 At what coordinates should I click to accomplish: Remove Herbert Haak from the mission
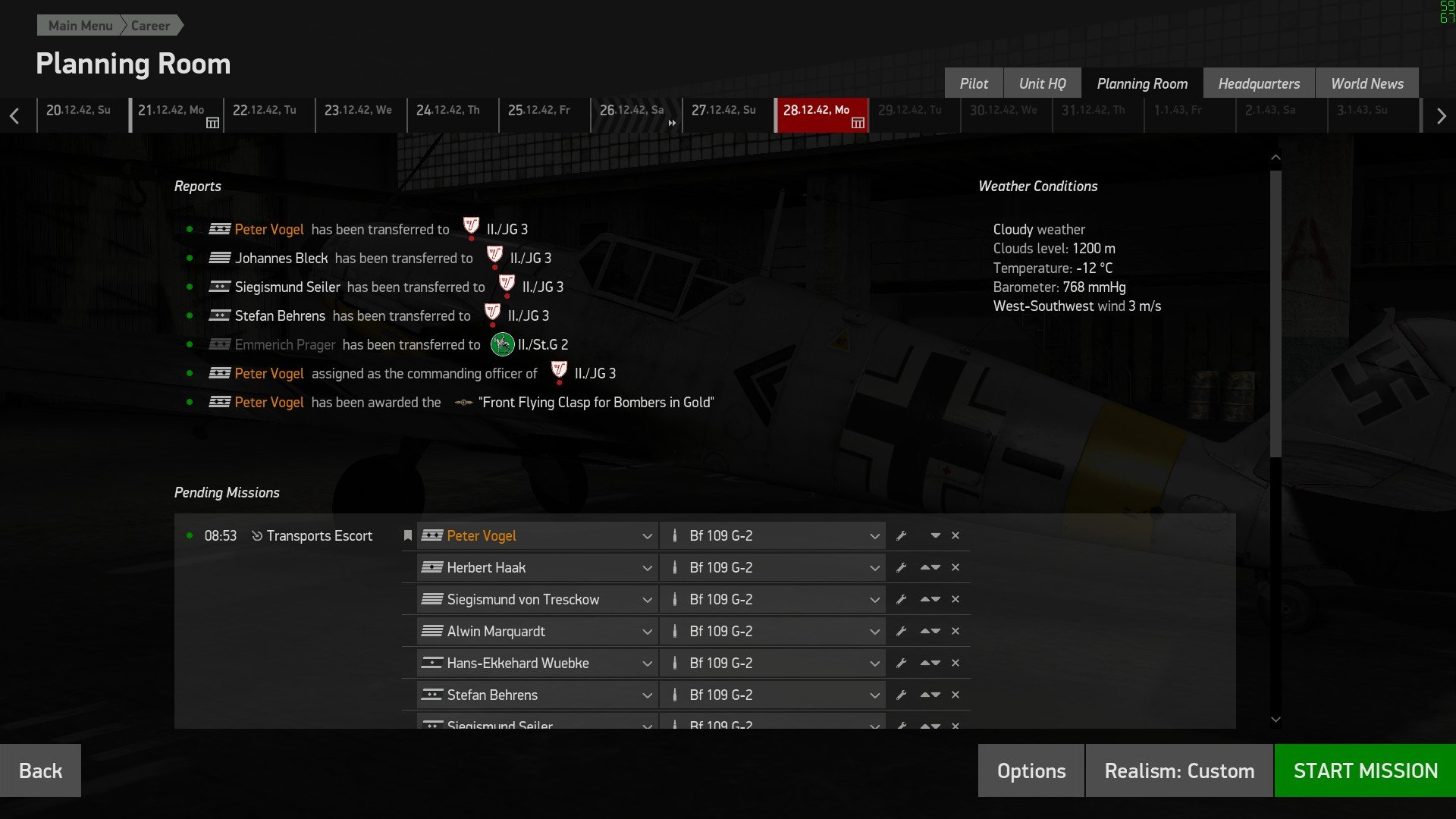pyautogui.click(x=955, y=568)
